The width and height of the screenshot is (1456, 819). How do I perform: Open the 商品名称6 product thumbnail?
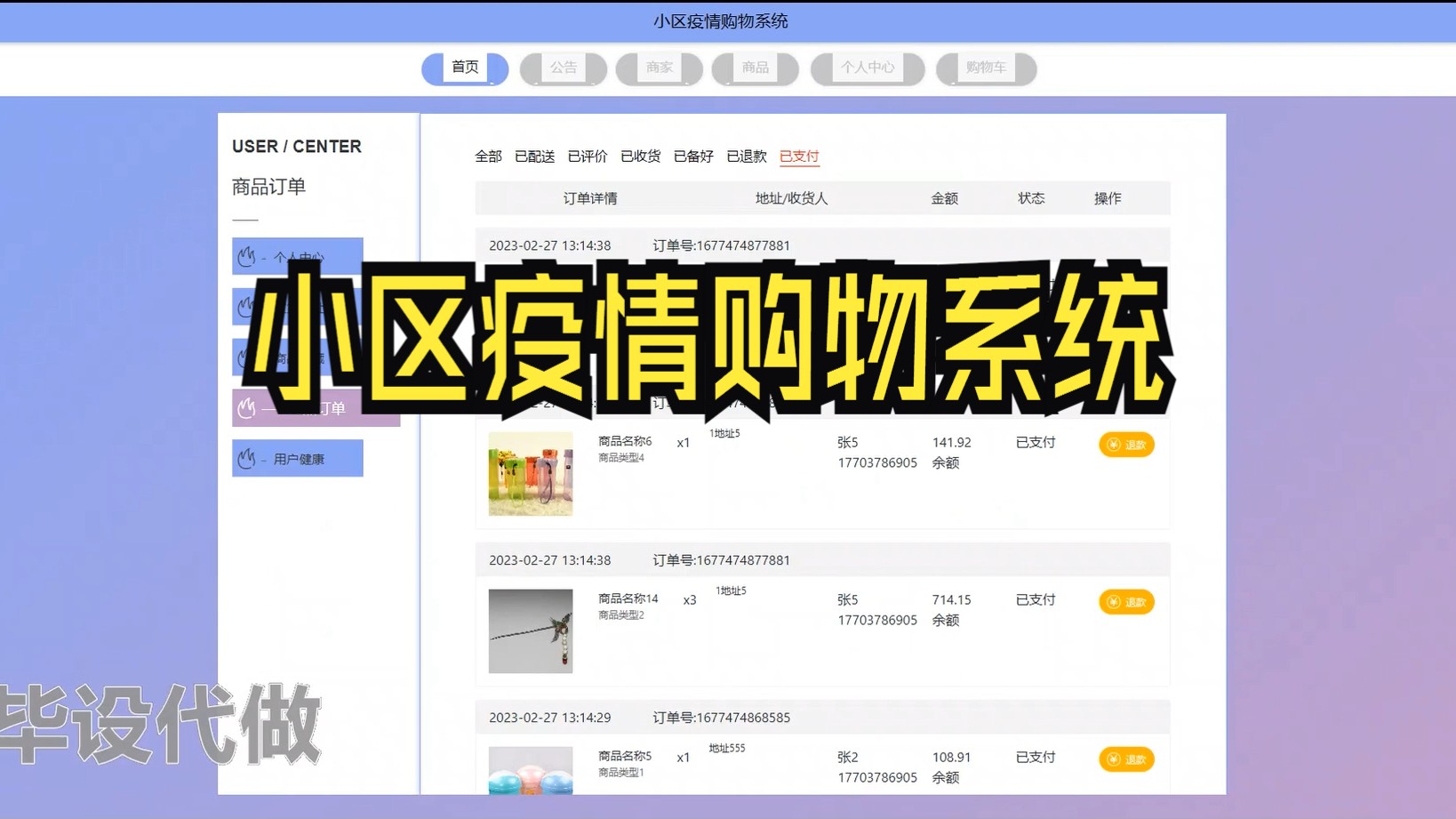(x=531, y=474)
